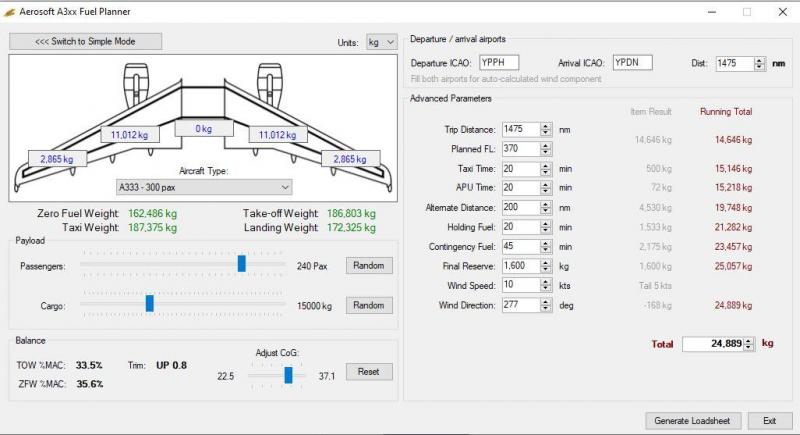Click the Zero Fuel Weight value 162,486 kg
The image size is (800, 435).
[x=153, y=214]
